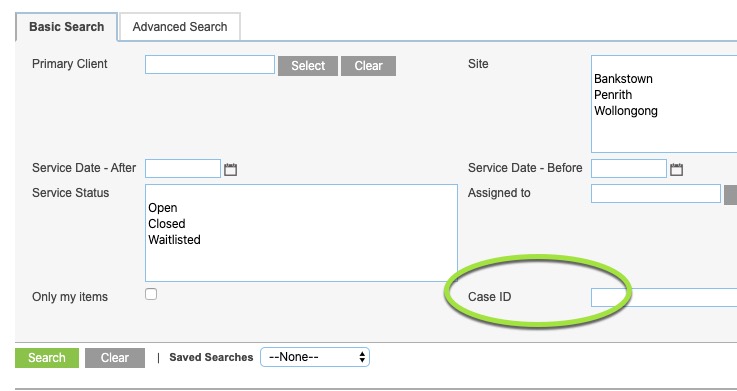Open the Service Date - Before calendar picker

click(x=676, y=169)
